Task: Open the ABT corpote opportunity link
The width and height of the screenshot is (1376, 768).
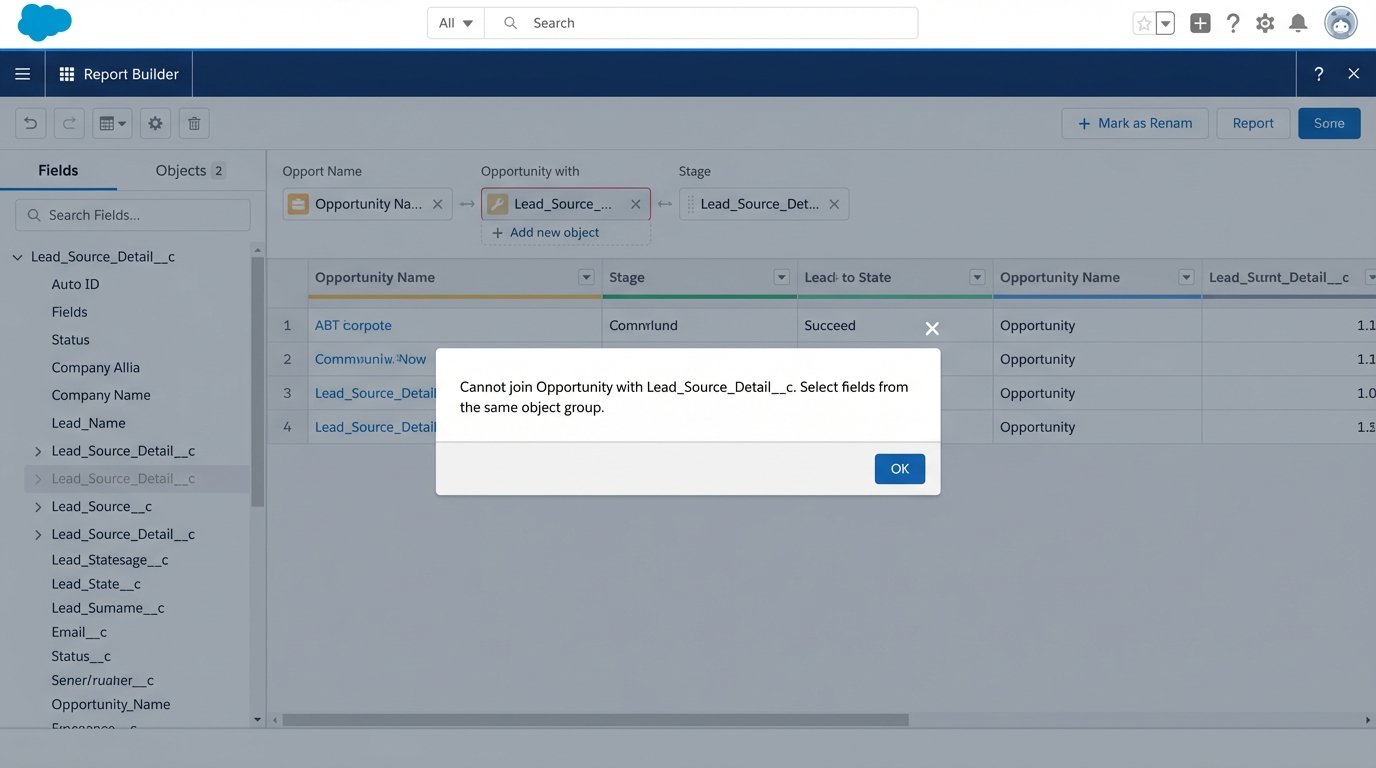Action: point(352,325)
